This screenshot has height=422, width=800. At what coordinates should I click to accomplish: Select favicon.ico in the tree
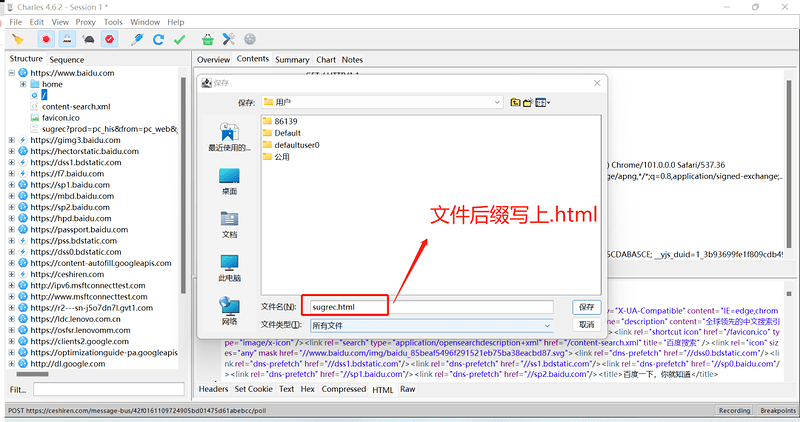click(x=61, y=118)
